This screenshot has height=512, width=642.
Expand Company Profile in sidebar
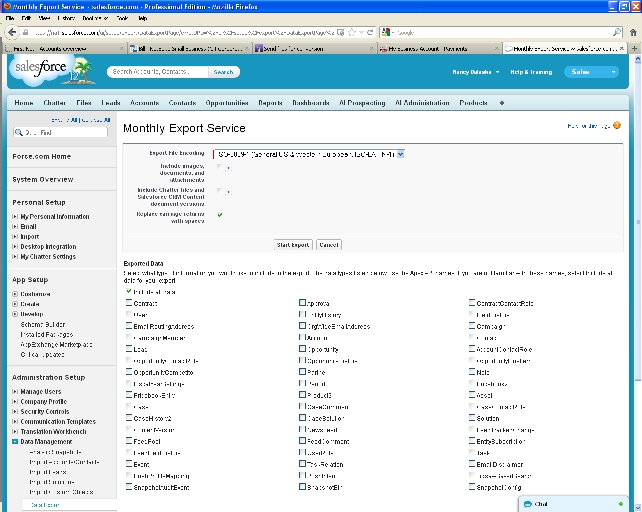point(15,402)
